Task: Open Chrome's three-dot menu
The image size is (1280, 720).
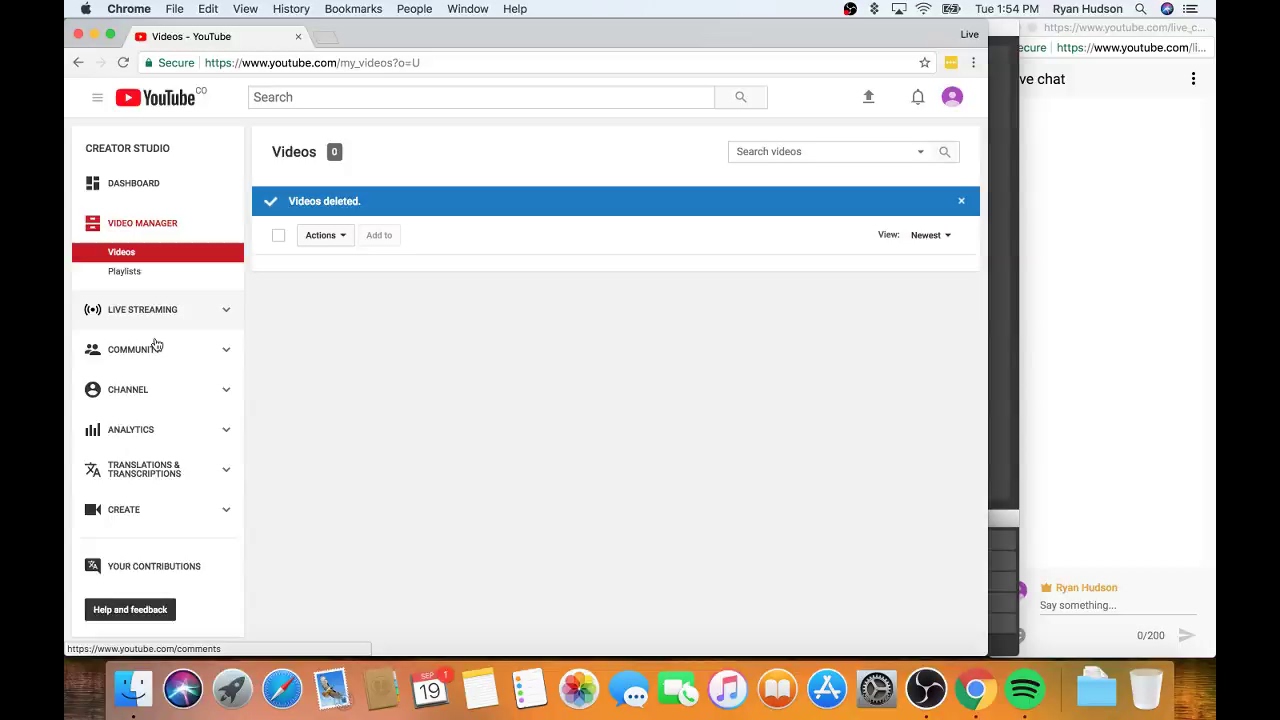Action: pyautogui.click(x=973, y=63)
